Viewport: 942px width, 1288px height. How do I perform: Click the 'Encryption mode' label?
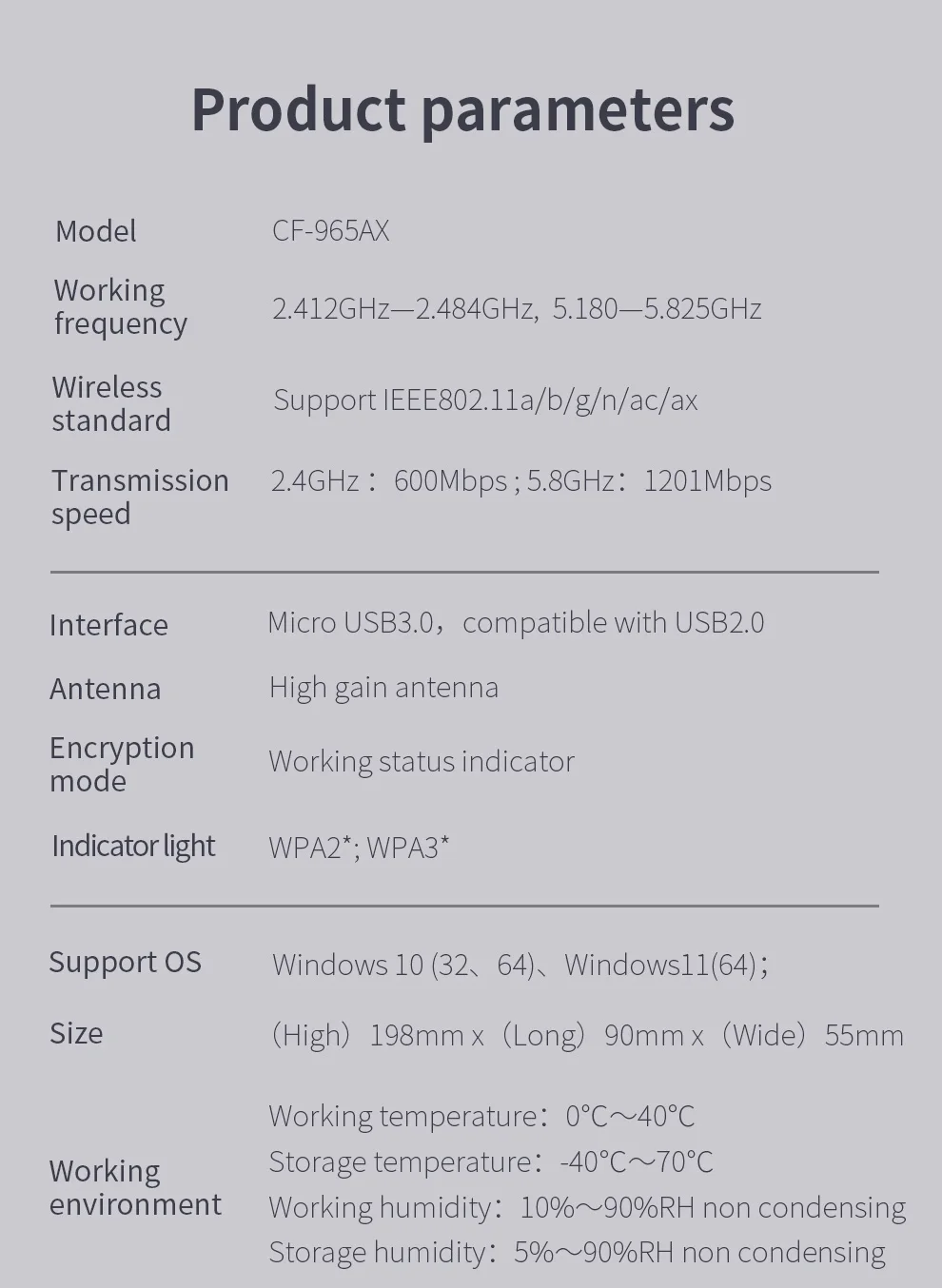click(122, 764)
